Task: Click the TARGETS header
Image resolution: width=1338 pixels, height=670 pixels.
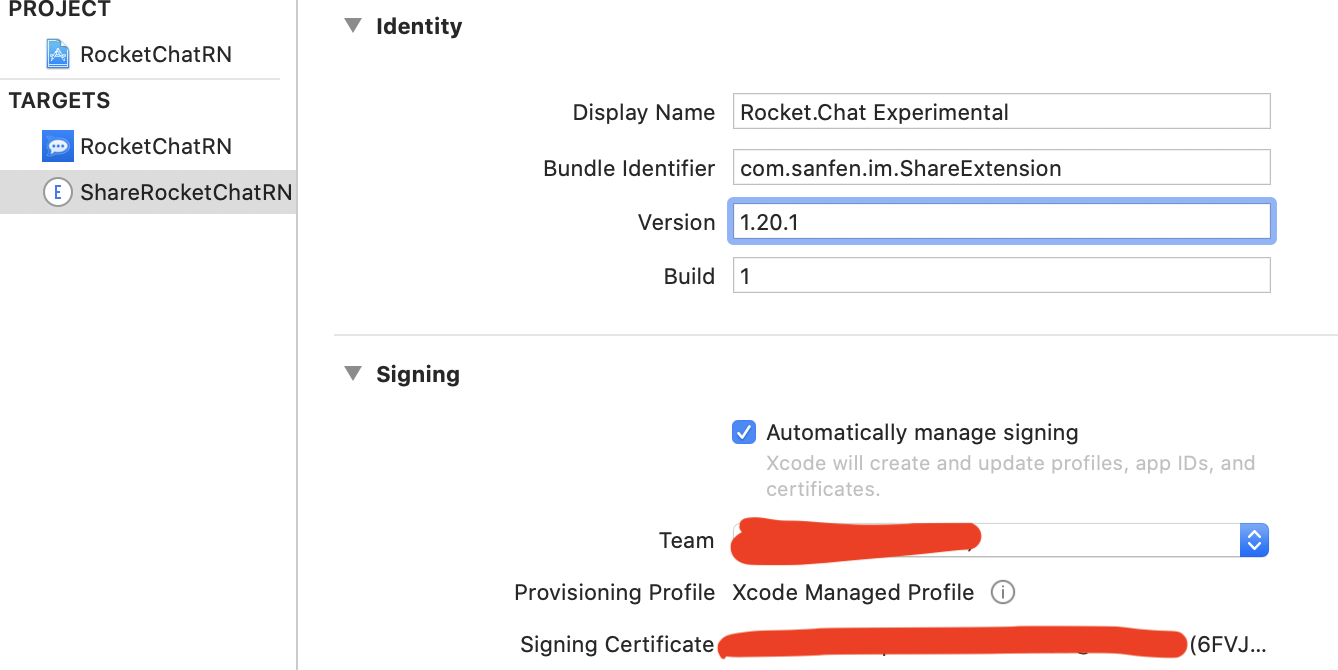Action: click(x=60, y=100)
